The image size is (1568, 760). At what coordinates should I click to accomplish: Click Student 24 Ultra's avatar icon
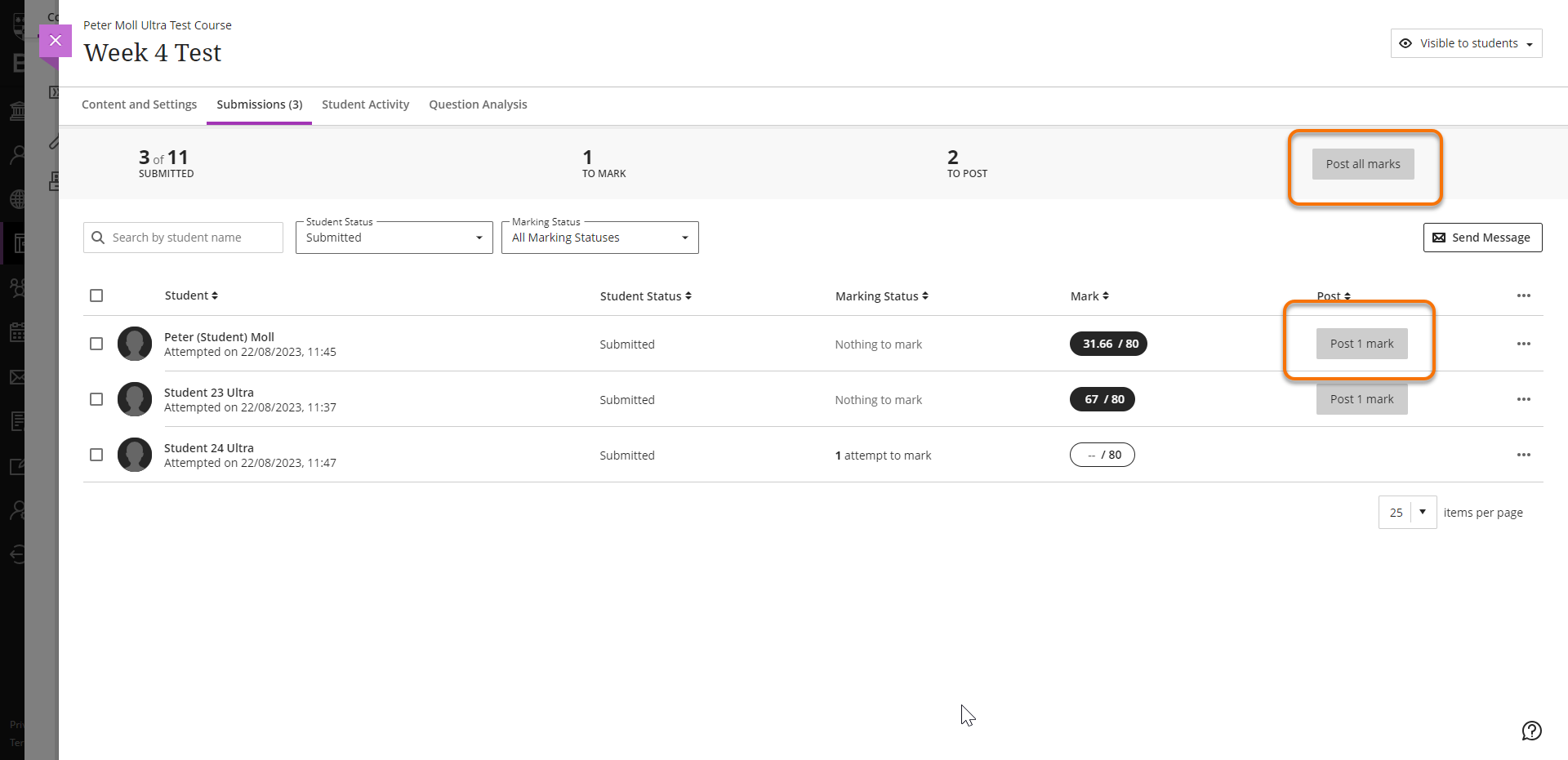[135, 455]
